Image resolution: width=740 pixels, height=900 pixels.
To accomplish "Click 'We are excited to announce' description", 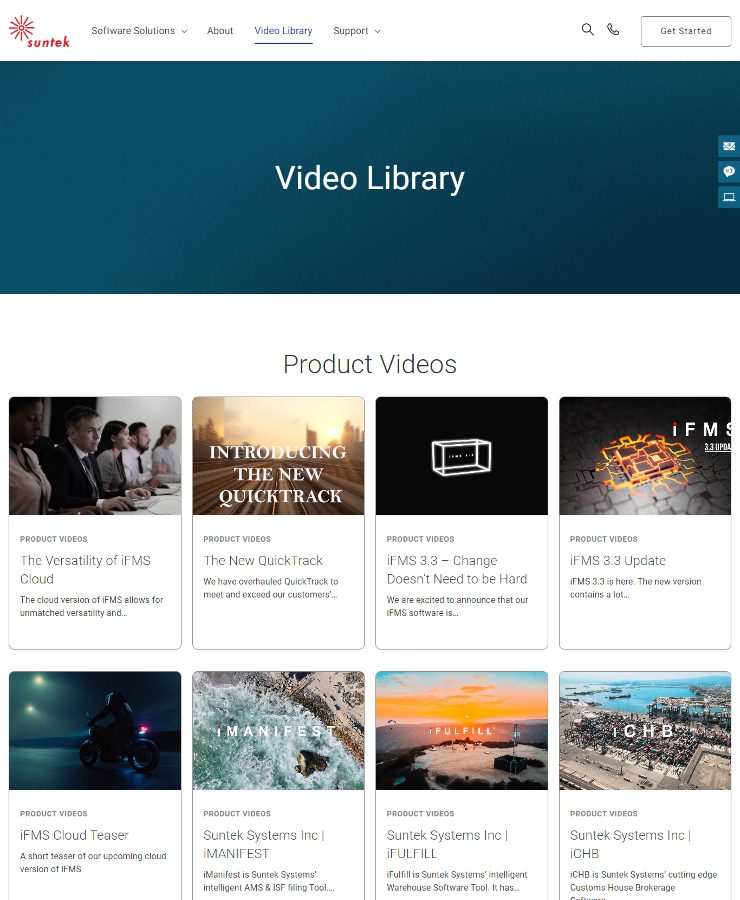I will [x=457, y=607].
